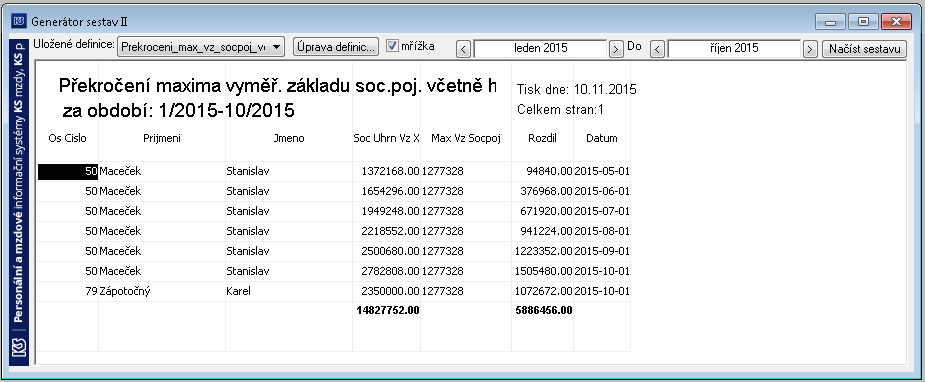Image resolution: width=925 pixels, height=382 pixels.
Task: Maximize the Generátor sestav II window
Action: (863, 22)
